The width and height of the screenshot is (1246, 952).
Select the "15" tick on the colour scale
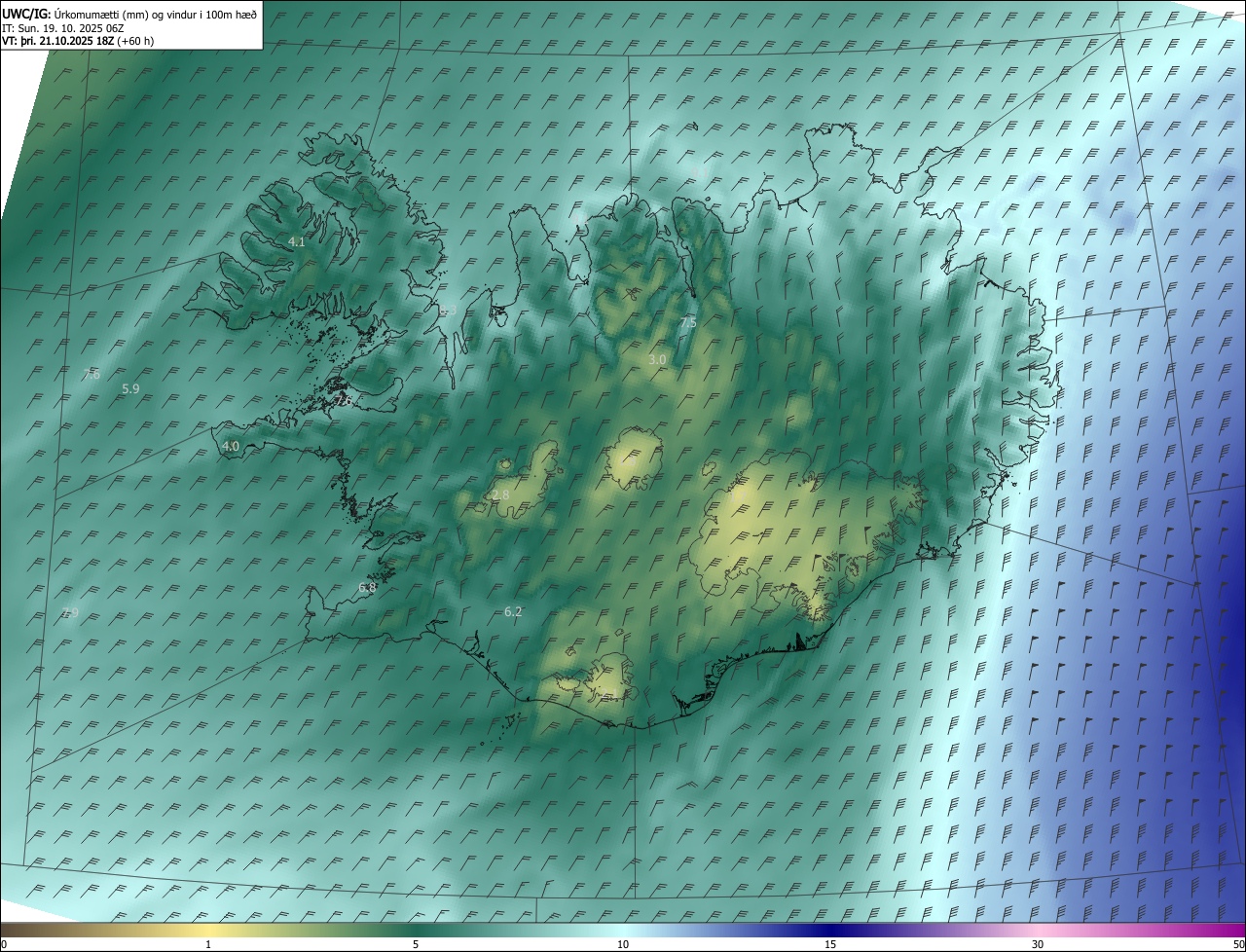coord(830,944)
